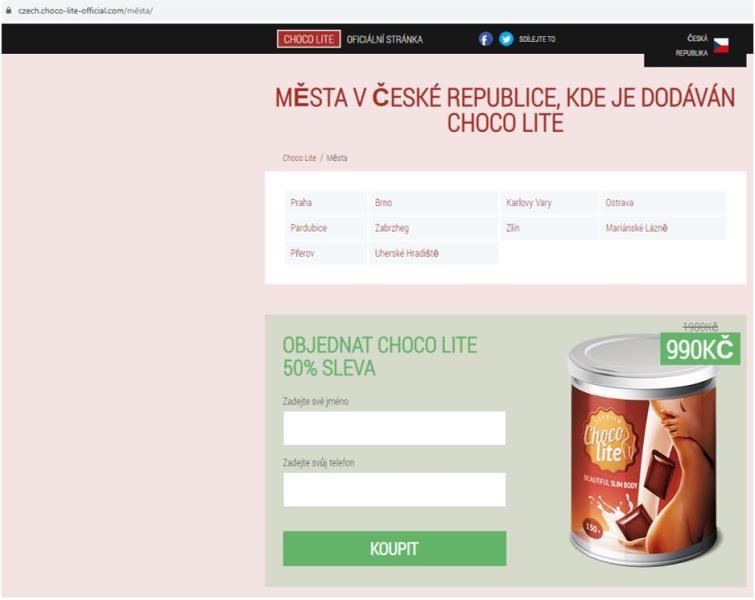Select Karlovy Vary from the cities
This screenshot has width=755, height=600.
(529, 203)
